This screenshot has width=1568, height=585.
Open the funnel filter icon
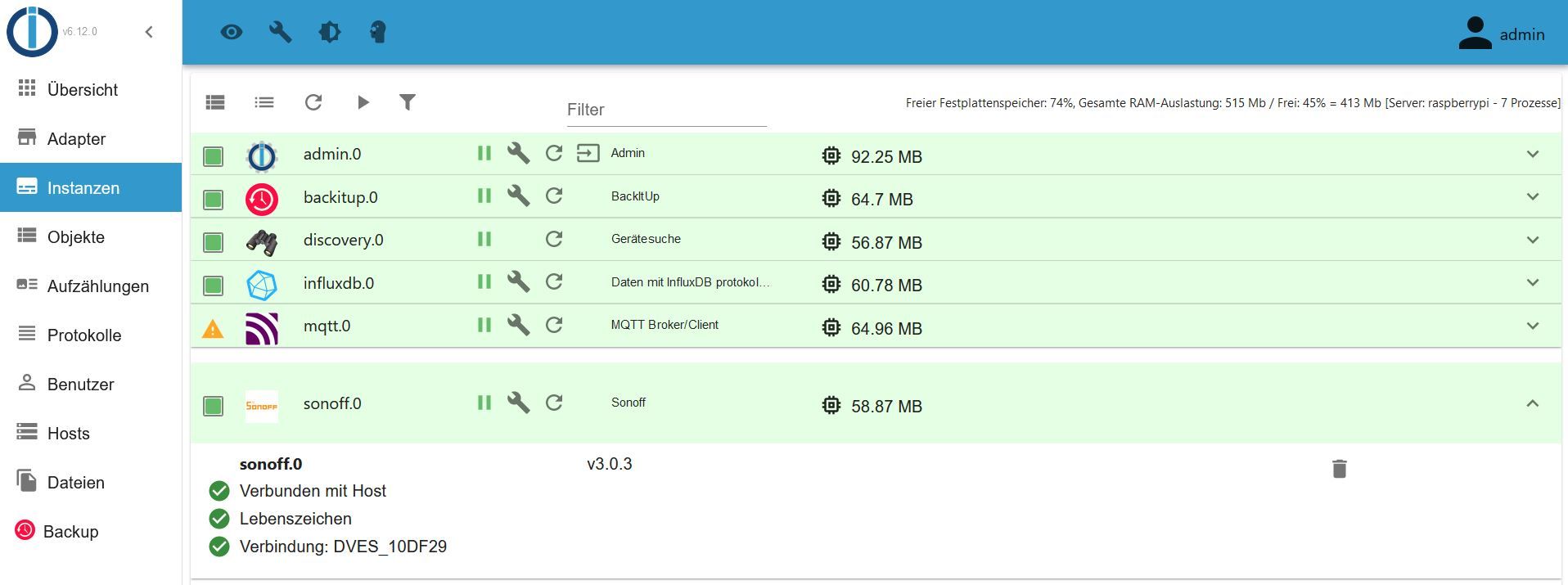408,102
